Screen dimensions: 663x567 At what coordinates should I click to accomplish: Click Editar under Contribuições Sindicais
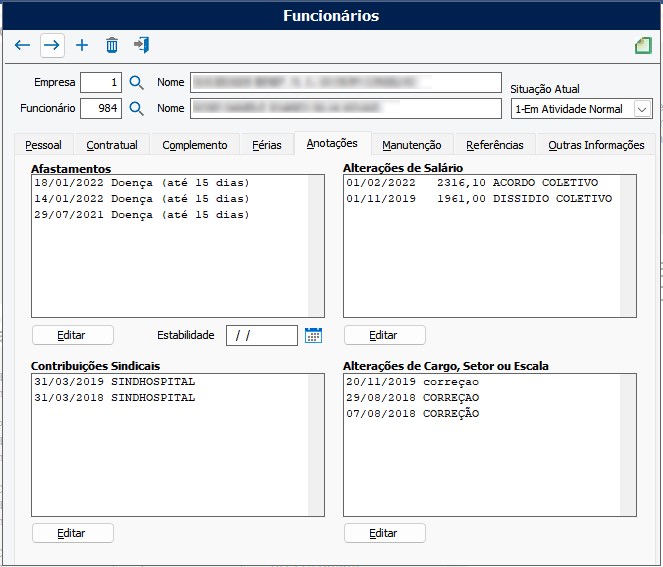click(x=72, y=533)
